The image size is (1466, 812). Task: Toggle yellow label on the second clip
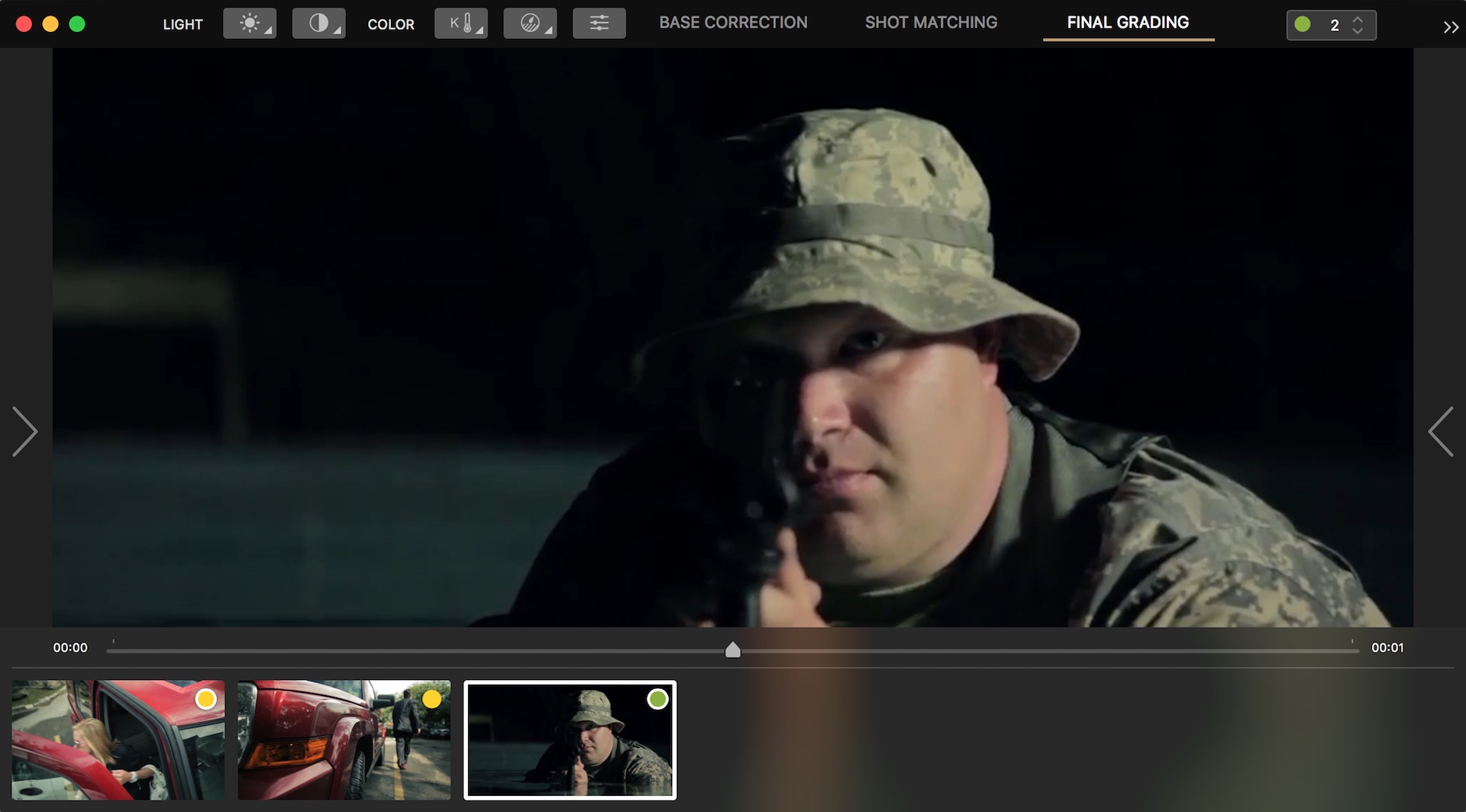click(x=431, y=699)
